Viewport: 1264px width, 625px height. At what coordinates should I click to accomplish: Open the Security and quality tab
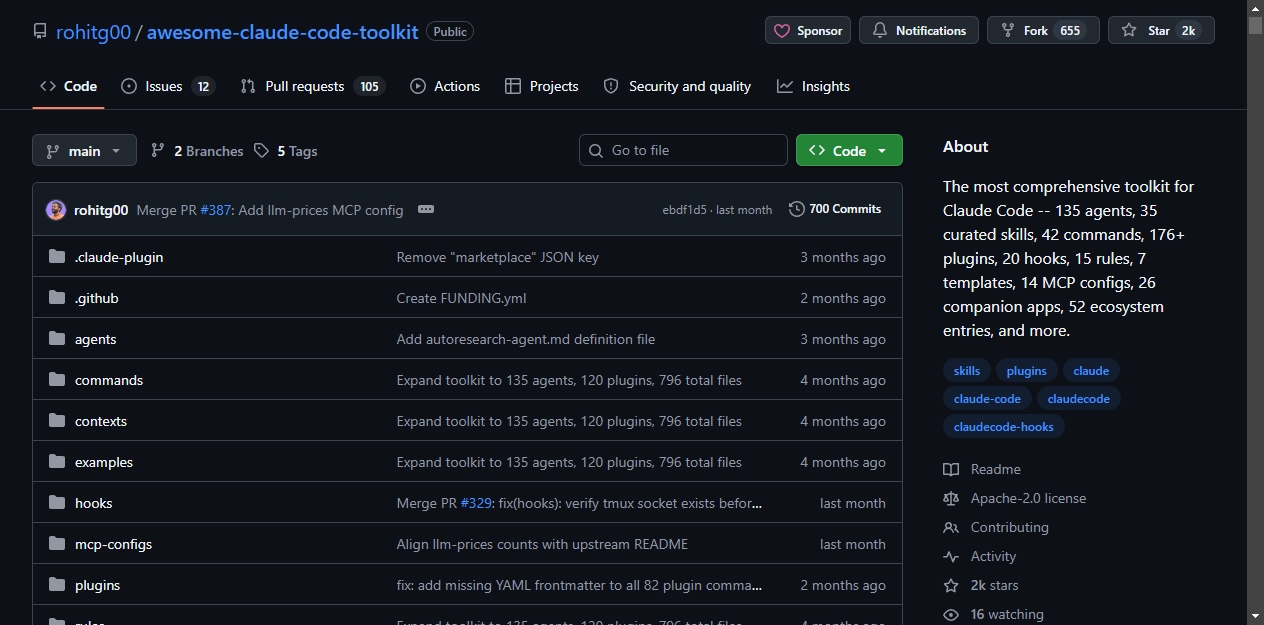677,86
